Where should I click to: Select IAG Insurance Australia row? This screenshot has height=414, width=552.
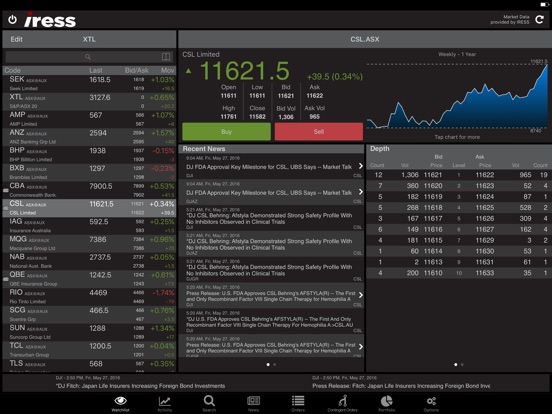tap(89, 226)
